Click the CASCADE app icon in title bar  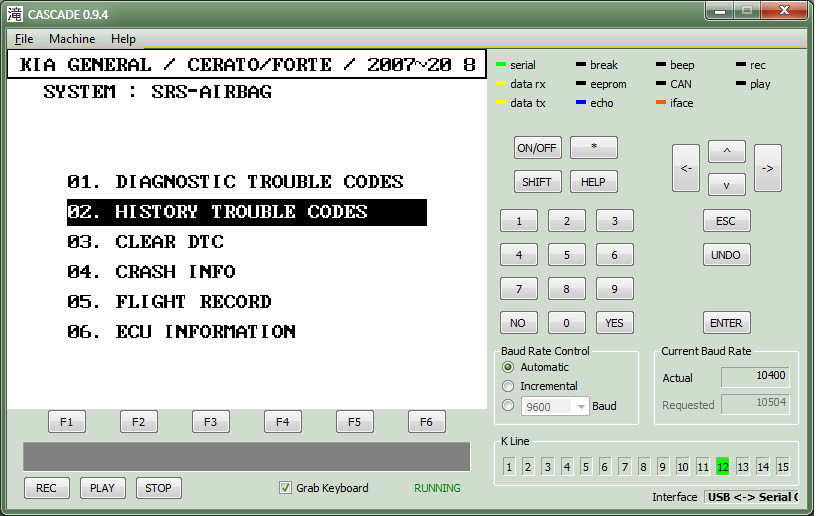(x=15, y=14)
